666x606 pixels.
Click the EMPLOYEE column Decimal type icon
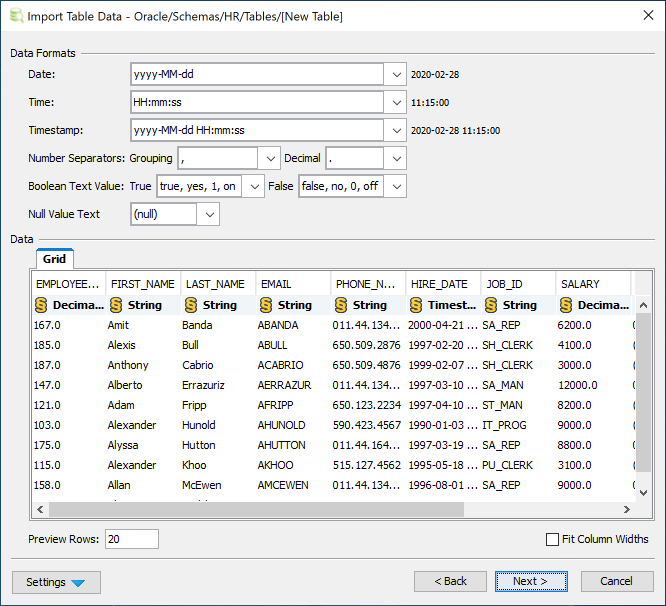point(41,305)
